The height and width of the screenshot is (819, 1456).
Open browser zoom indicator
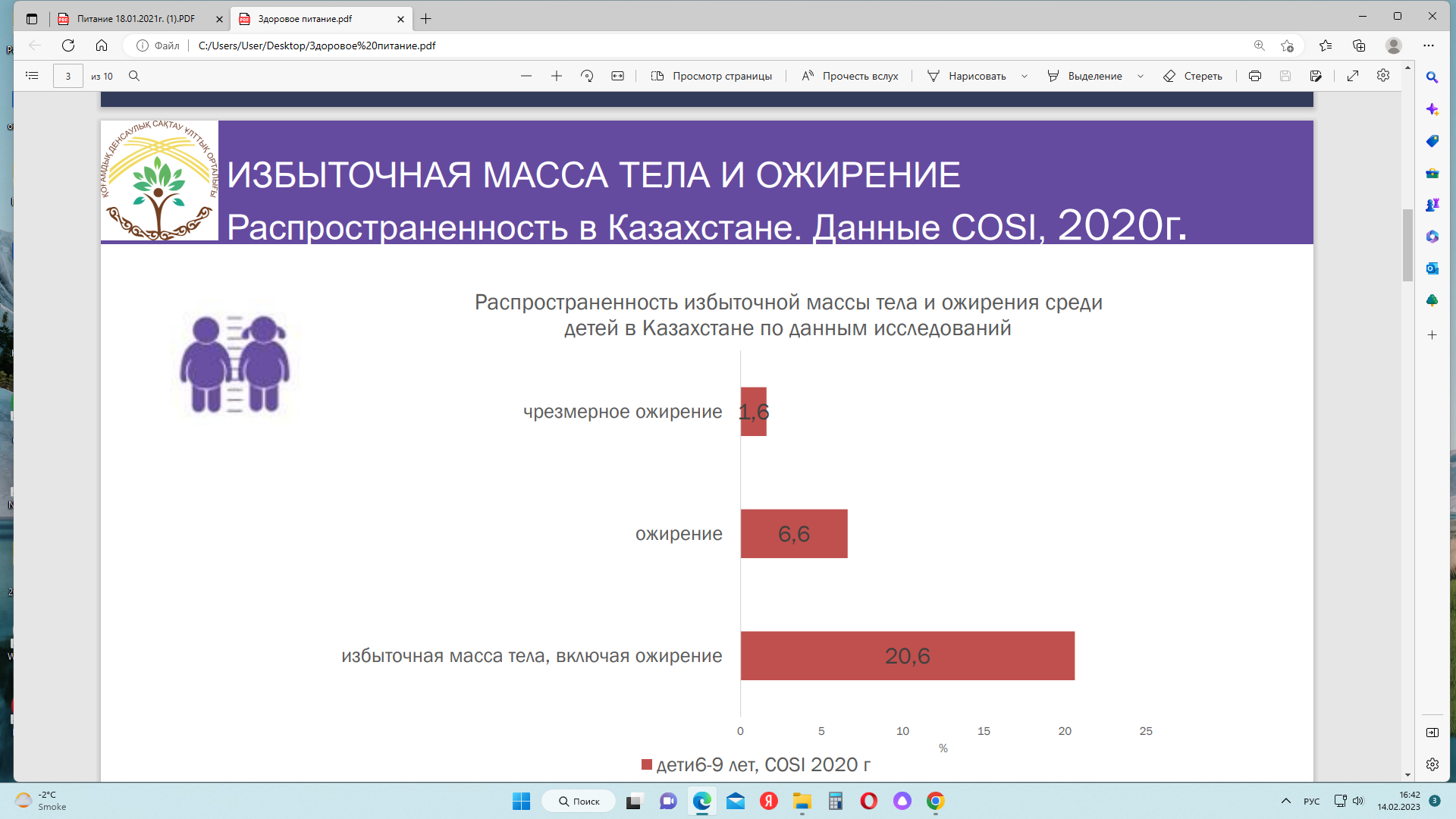click(x=1260, y=45)
